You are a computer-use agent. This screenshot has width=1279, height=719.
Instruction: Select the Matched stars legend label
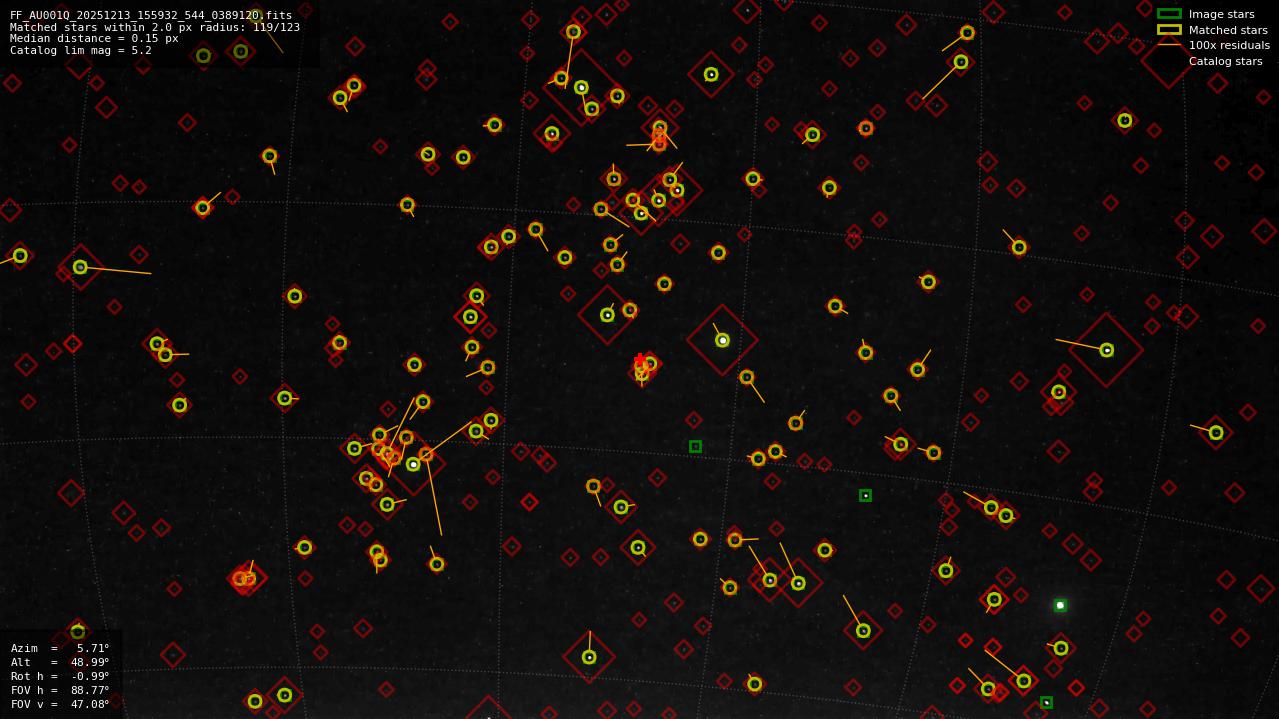click(x=1228, y=30)
